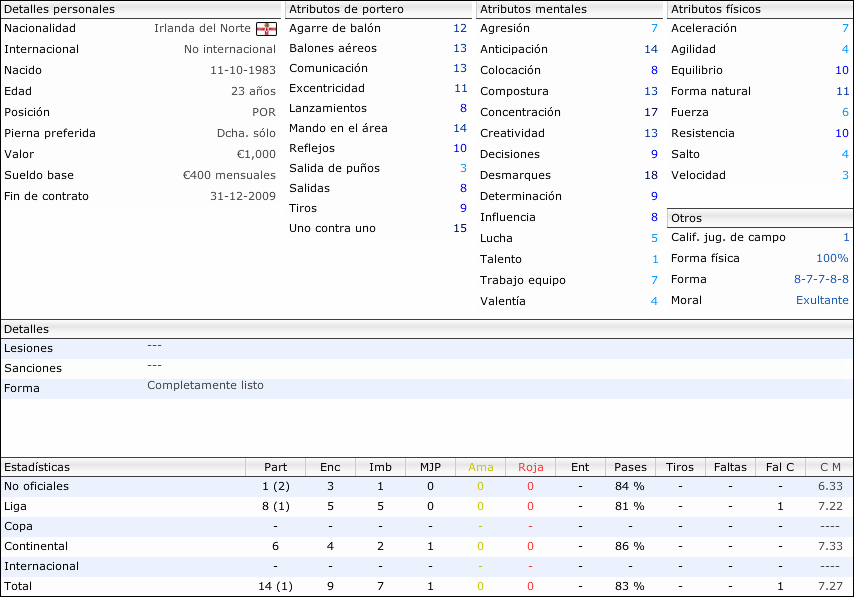The image size is (854, 597).
Task: Click the Lesiones details row
Action: click(427, 349)
